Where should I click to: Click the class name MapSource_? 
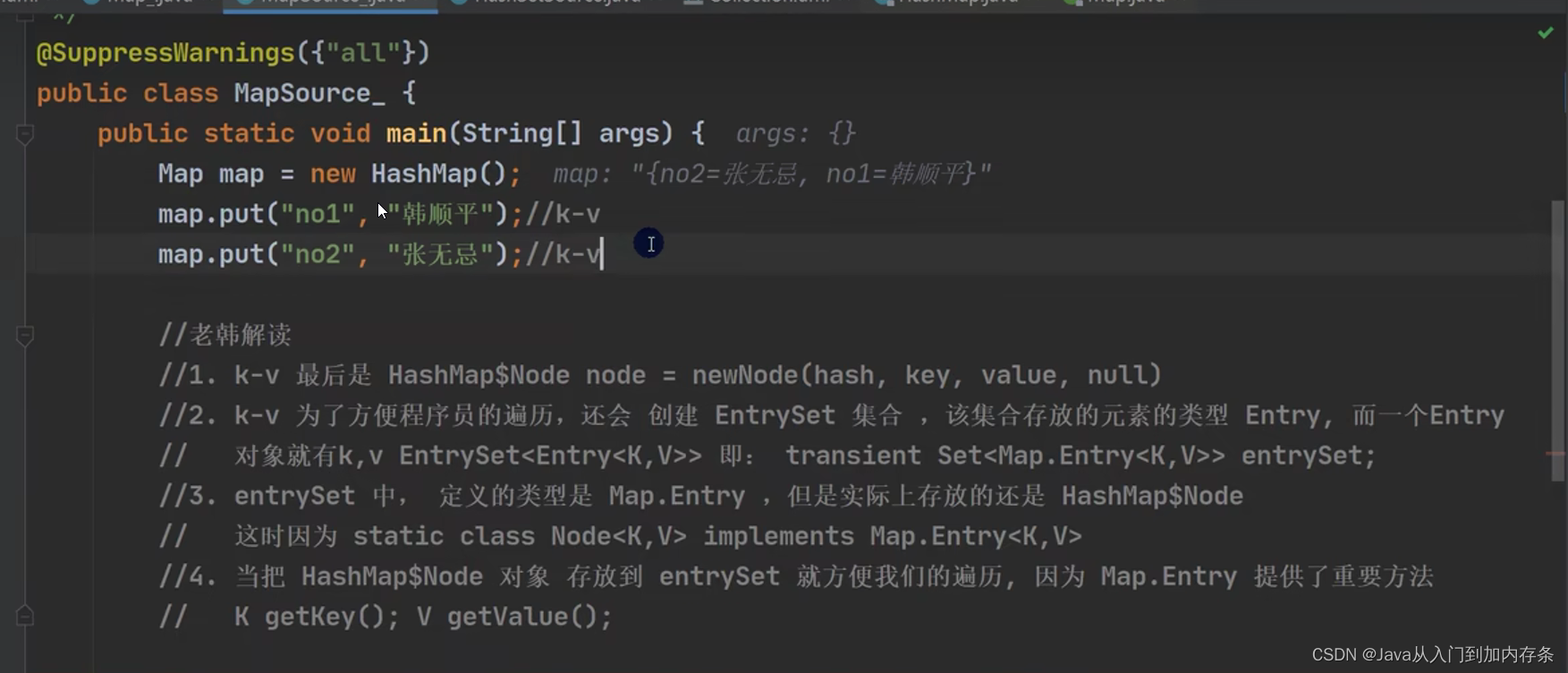(x=309, y=93)
